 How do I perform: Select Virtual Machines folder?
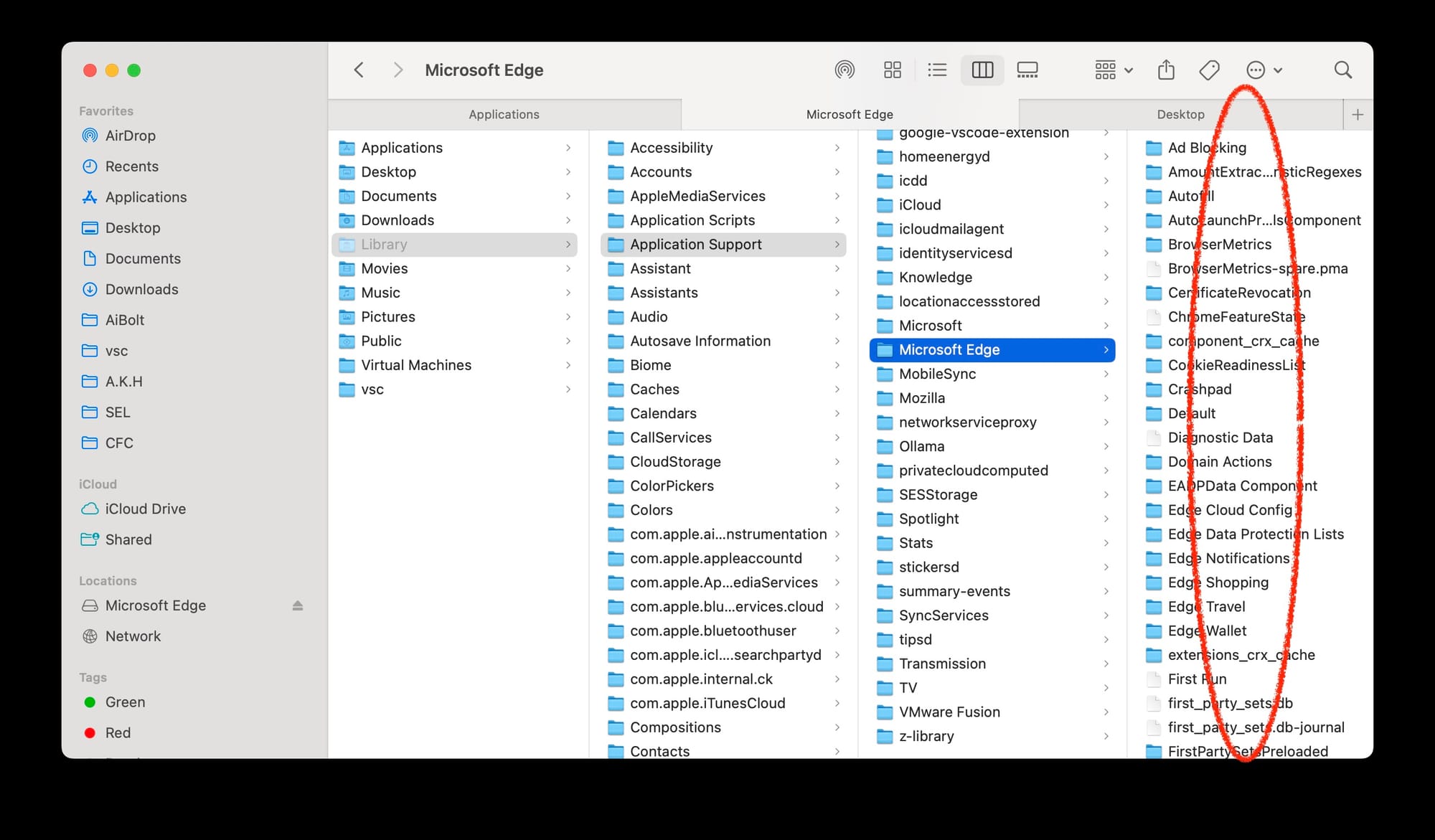[454, 365]
